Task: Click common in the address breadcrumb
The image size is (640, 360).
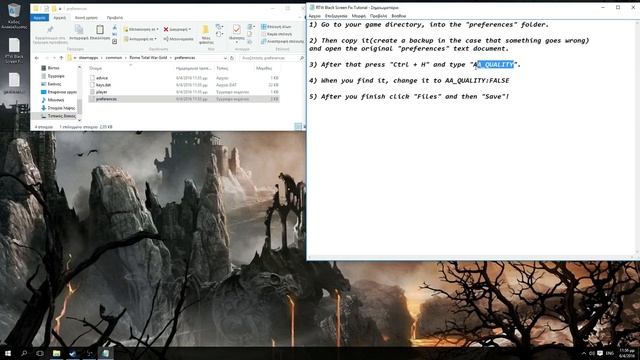Action: pyautogui.click(x=114, y=58)
